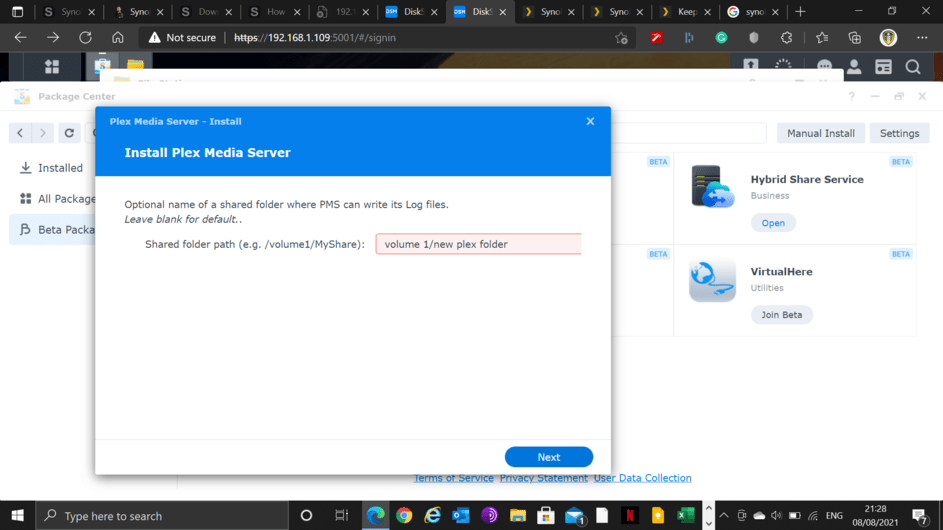Switch to the 'Dow' browser tab

click(x=206, y=11)
